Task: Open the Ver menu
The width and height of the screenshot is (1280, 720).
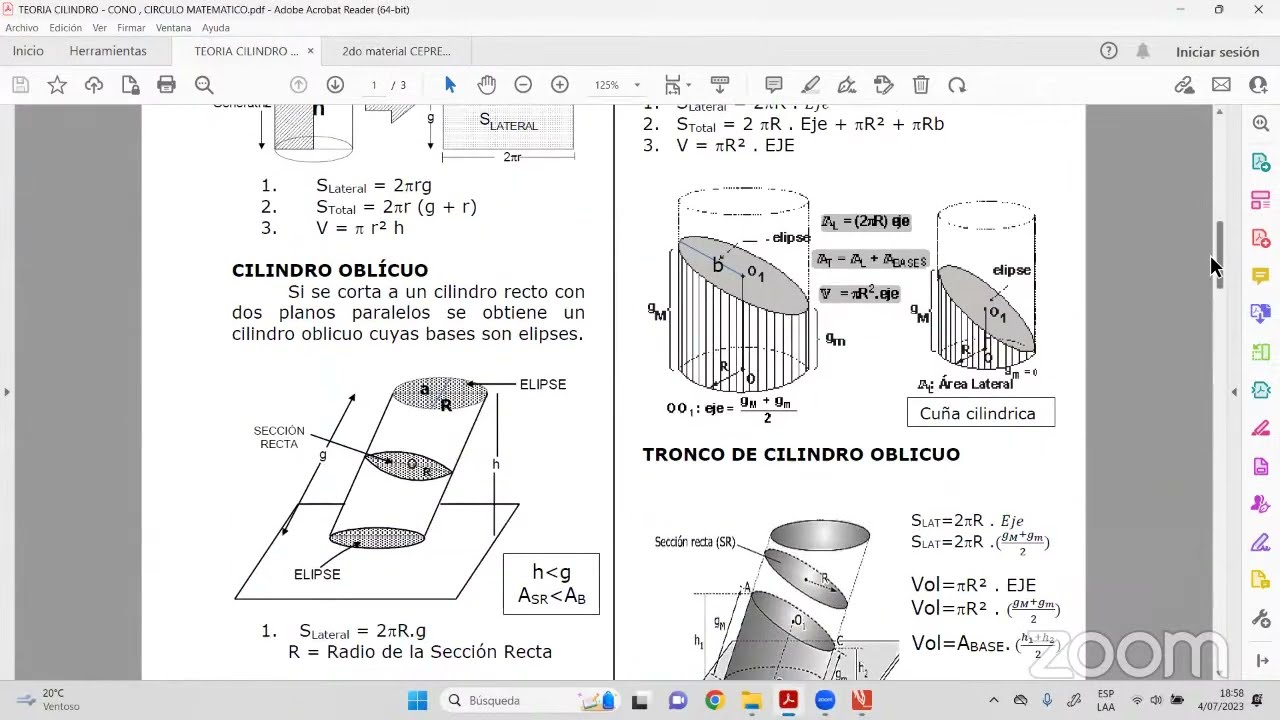Action: 100,28
